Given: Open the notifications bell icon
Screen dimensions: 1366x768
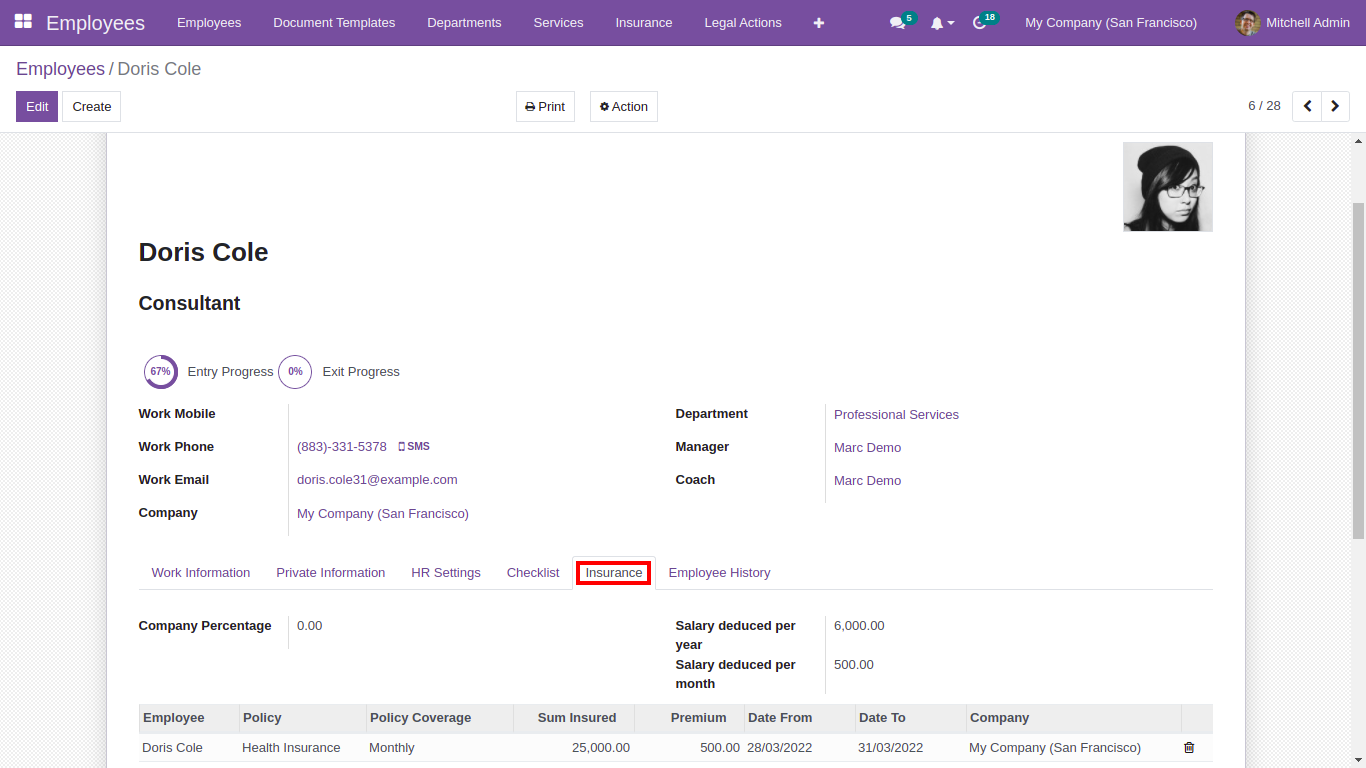Looking at the screenshot, I should (935, 22).
